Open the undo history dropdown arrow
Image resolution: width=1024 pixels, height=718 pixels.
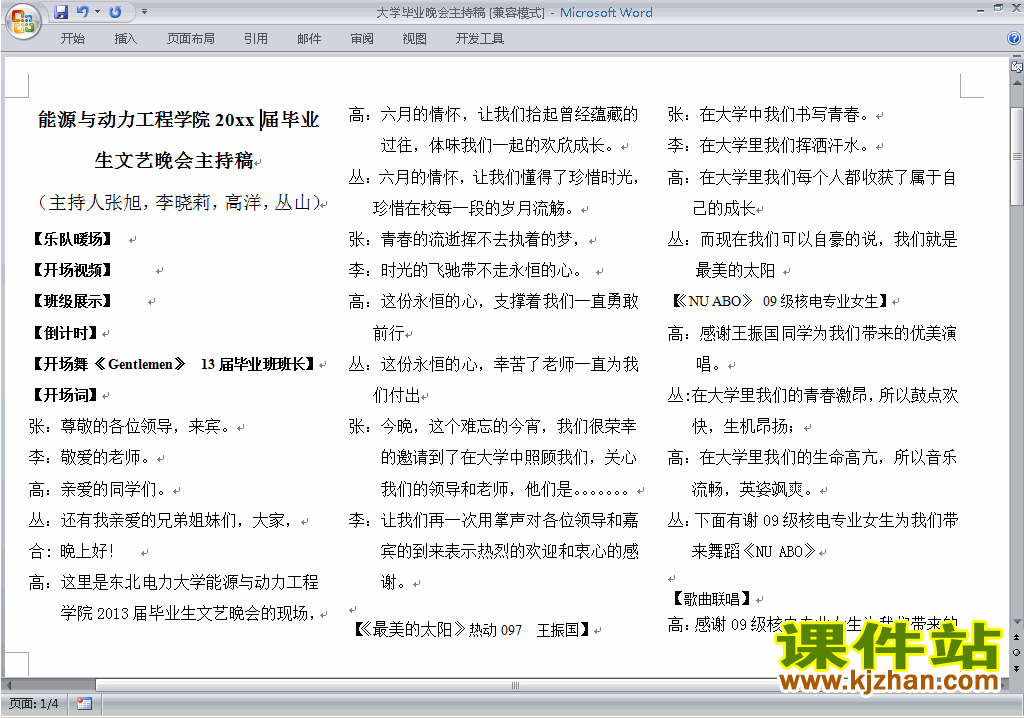coord(97,12)
